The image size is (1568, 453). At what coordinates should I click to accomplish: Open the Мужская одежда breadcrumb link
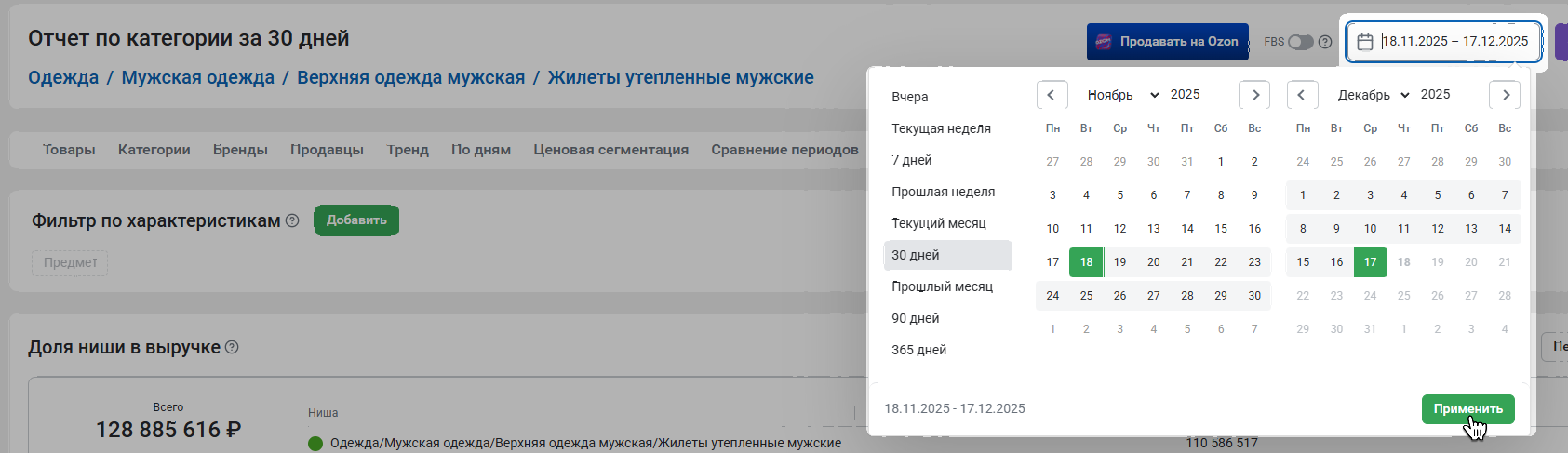197,78
